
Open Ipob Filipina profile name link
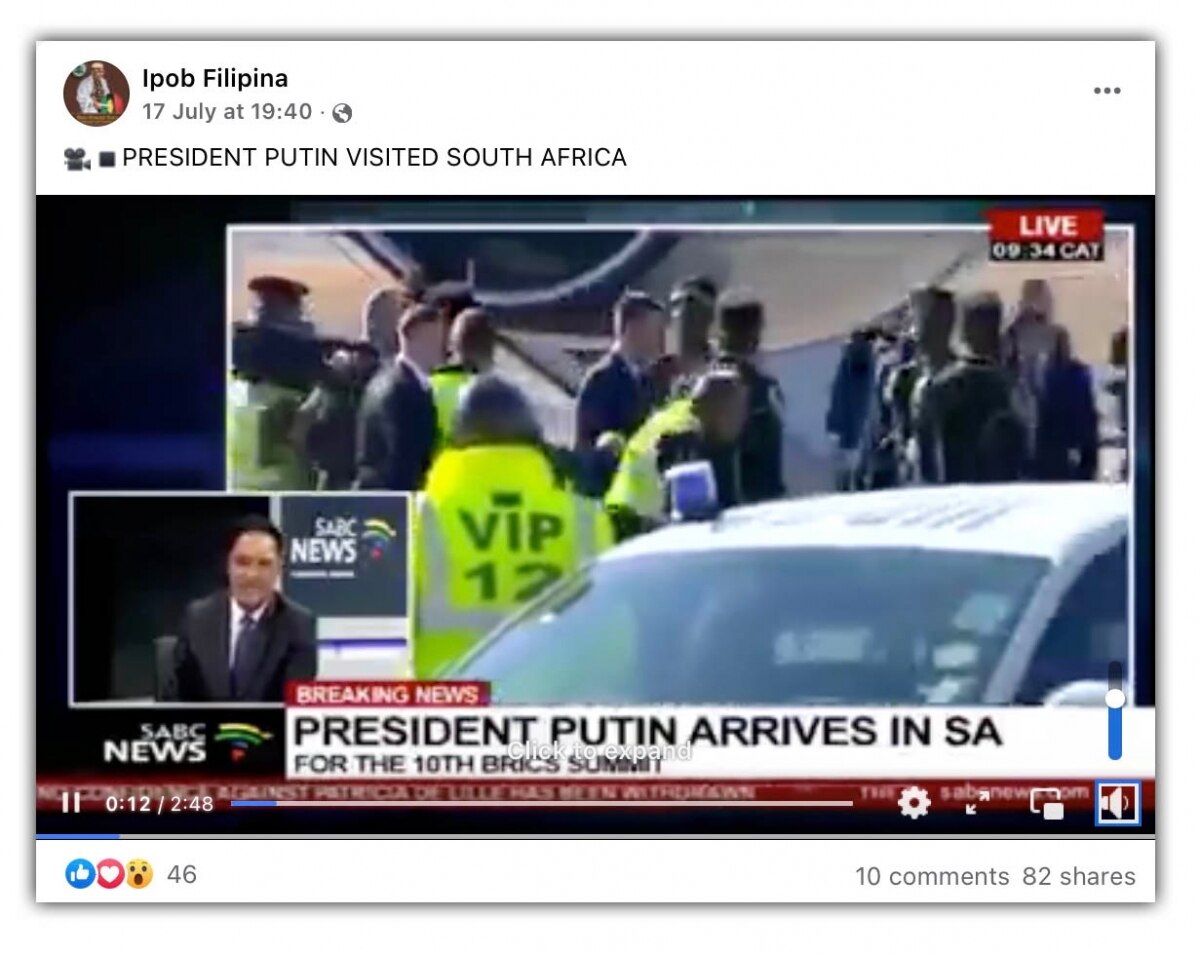[x=215, y=78]
